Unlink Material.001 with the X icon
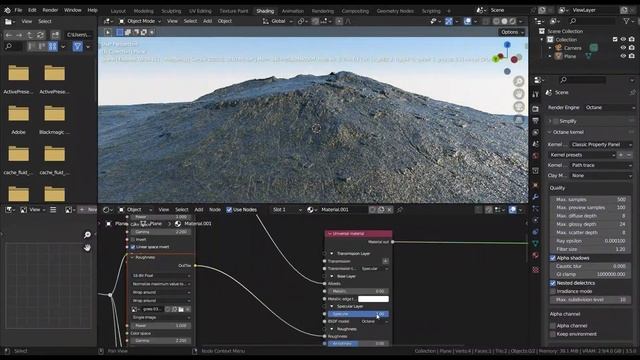The image size is (640, 360). 390,210
